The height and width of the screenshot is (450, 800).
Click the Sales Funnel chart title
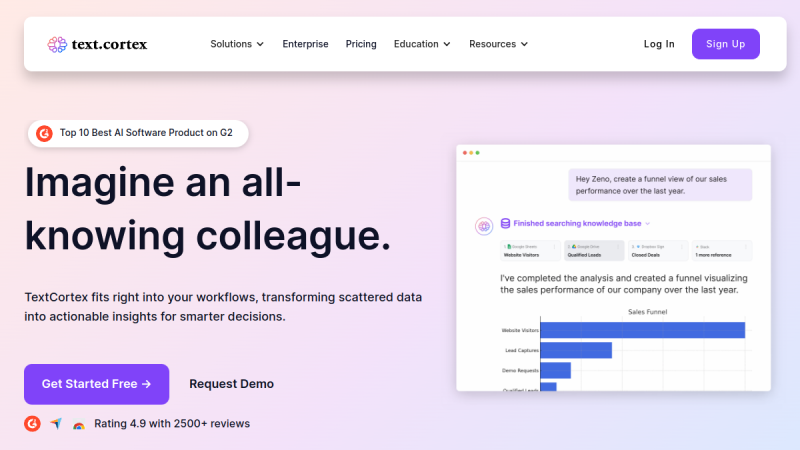[x=647, y=312]
